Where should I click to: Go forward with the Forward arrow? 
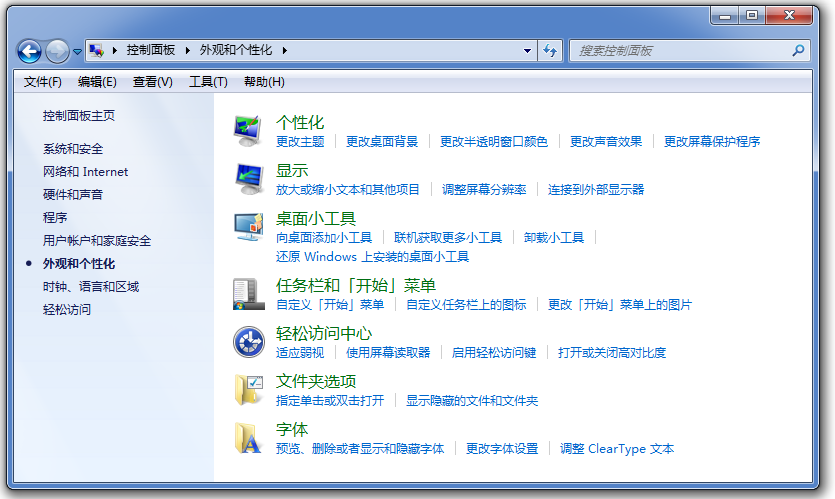[x=57, y=52]
